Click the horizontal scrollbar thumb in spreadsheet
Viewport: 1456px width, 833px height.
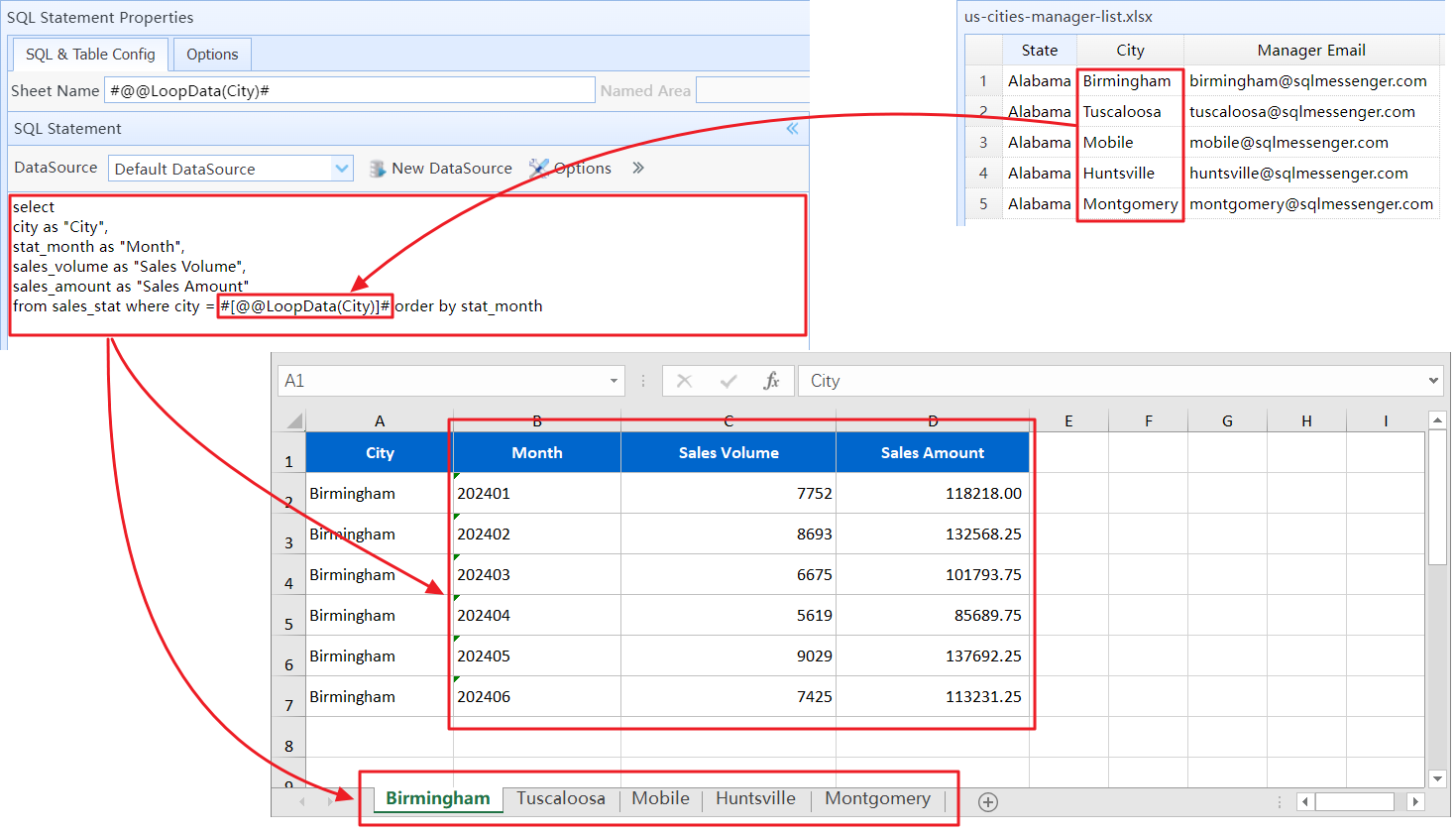(1354, 801)
